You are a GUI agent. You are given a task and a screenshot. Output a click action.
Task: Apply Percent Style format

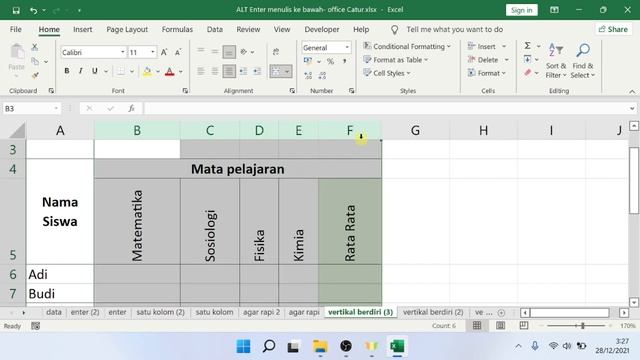coord(331,62)
